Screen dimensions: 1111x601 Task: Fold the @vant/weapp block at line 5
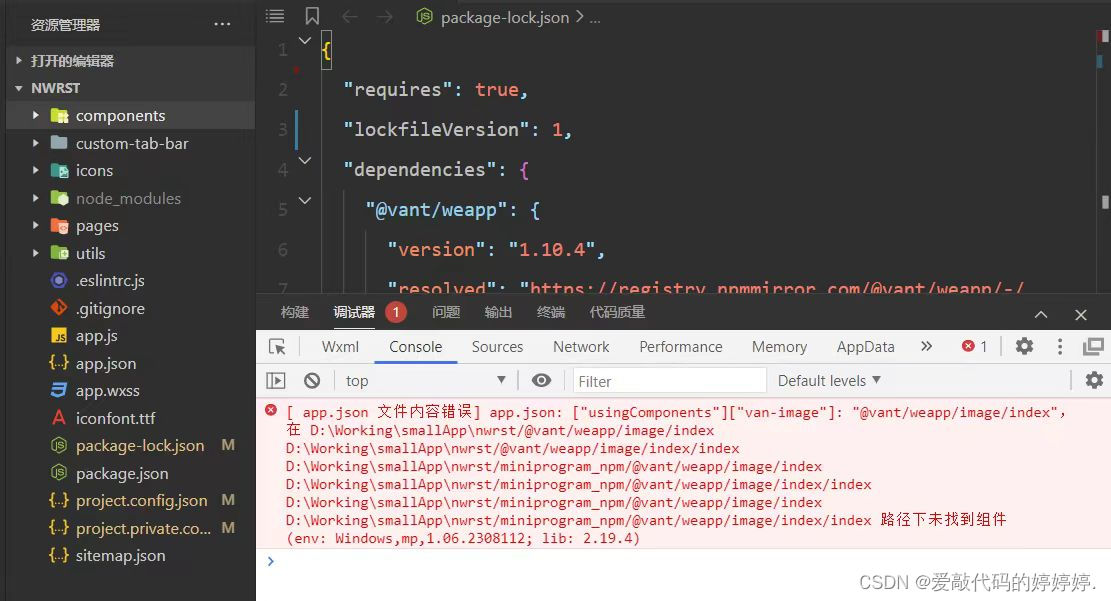pos(305,201)
